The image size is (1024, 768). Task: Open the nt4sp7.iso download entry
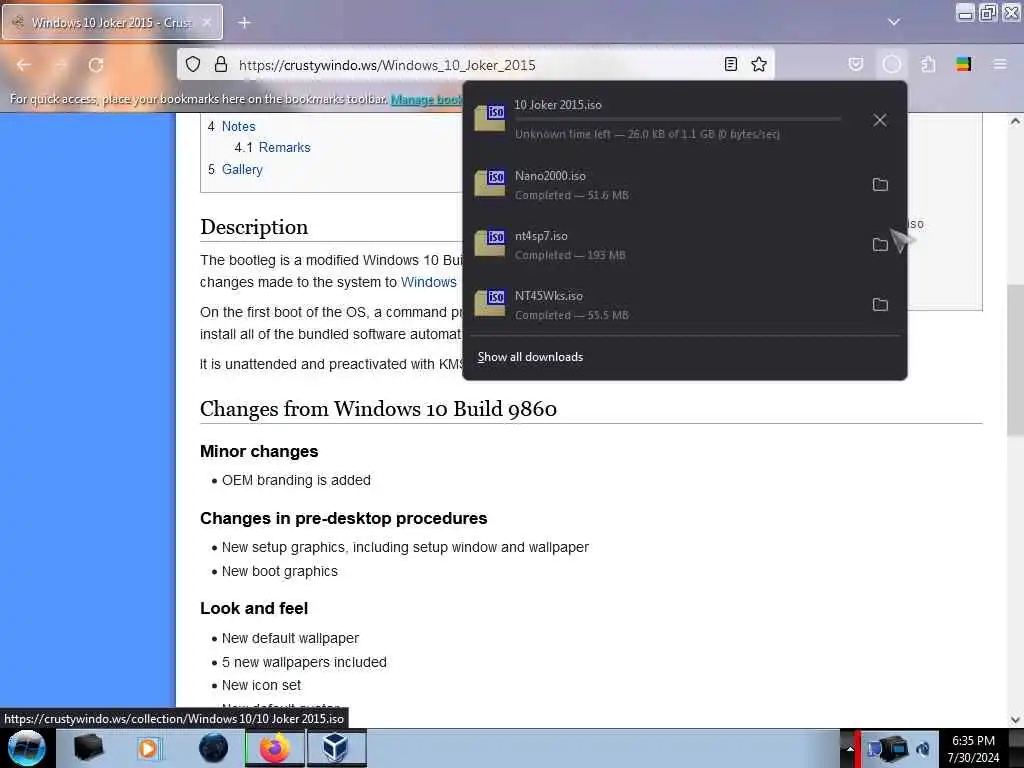(661, 245)
